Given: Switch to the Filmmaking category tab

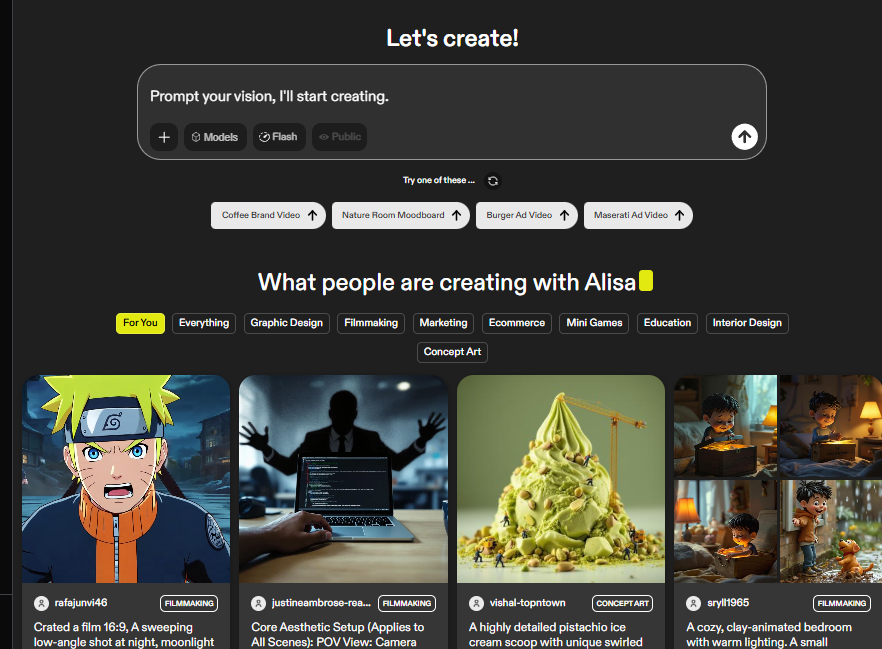Looking at the screenshot, I should pos(371,323).
